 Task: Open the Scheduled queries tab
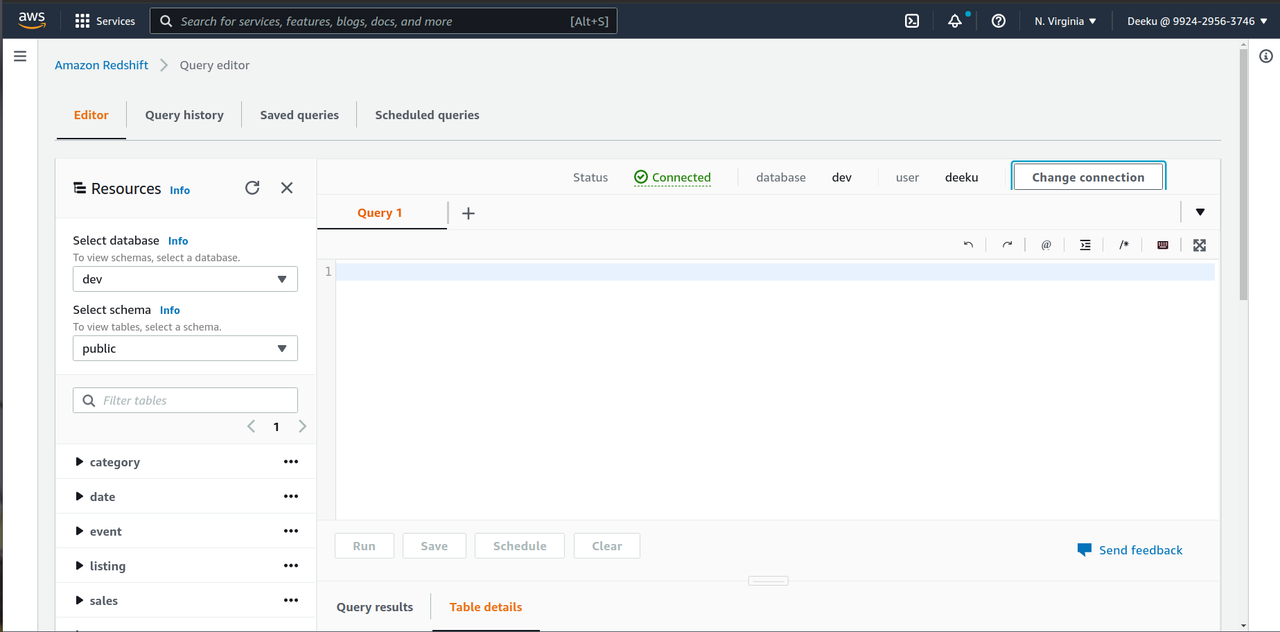coord(427,115)
